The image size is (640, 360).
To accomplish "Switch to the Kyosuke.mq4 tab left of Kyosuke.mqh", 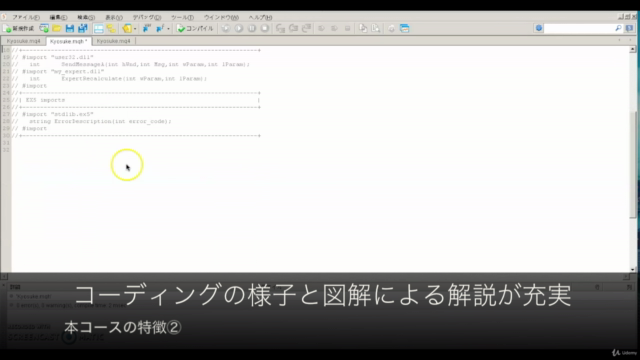I will [x=23, y=41].
